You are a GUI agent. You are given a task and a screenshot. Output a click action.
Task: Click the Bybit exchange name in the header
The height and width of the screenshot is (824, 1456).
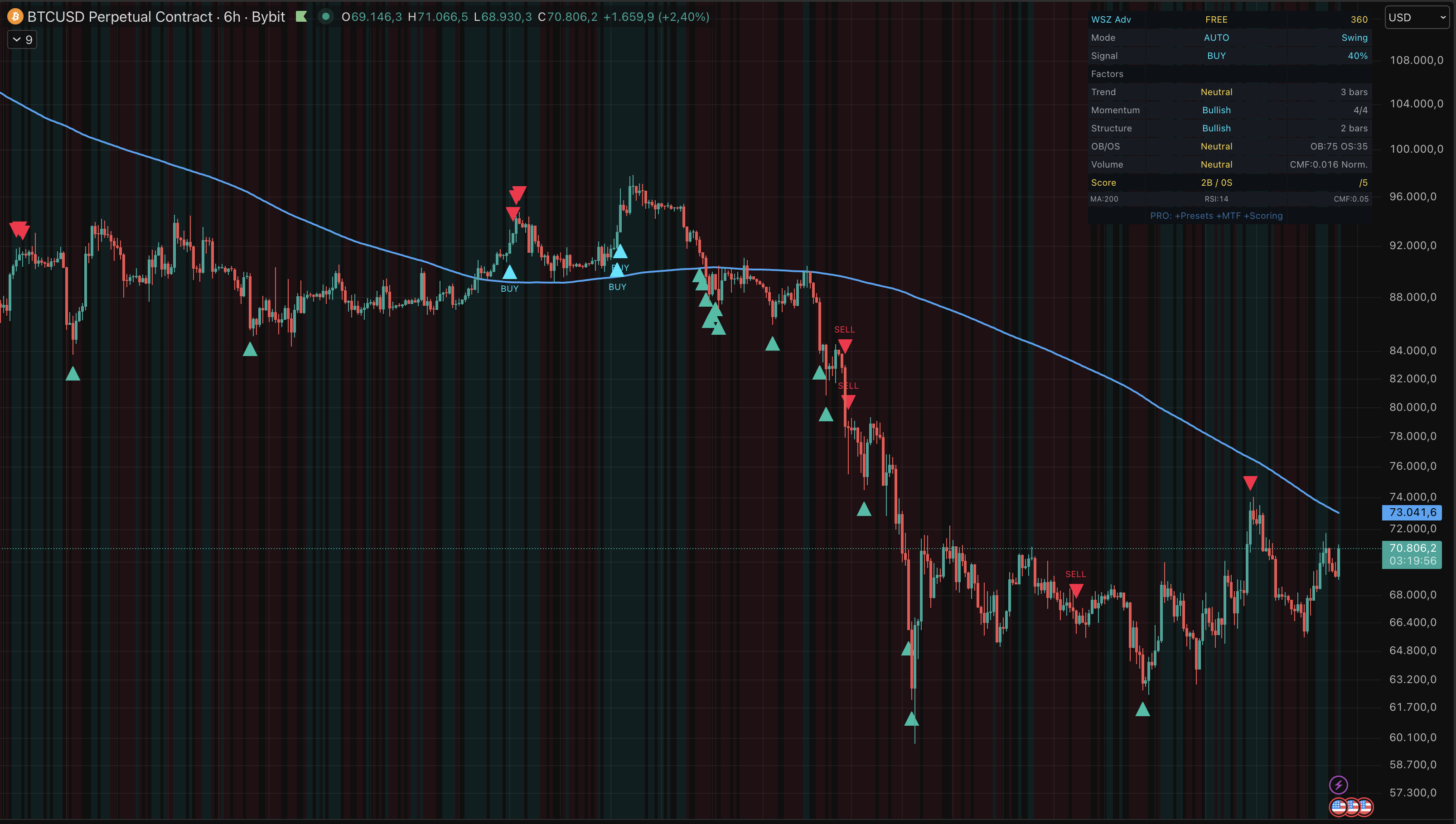(x=266, y=17)
